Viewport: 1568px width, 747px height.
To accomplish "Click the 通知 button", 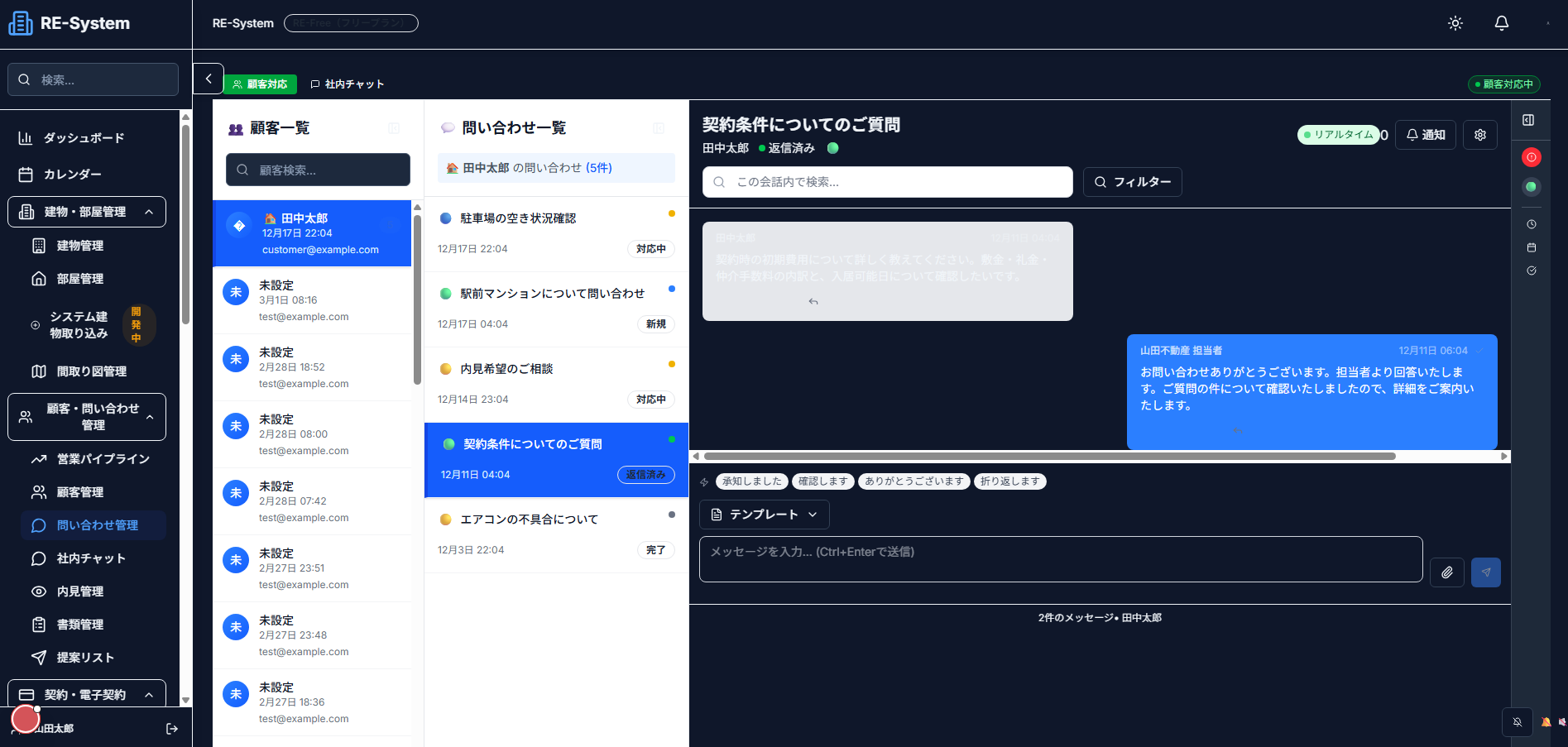I will click(1426, 135).
